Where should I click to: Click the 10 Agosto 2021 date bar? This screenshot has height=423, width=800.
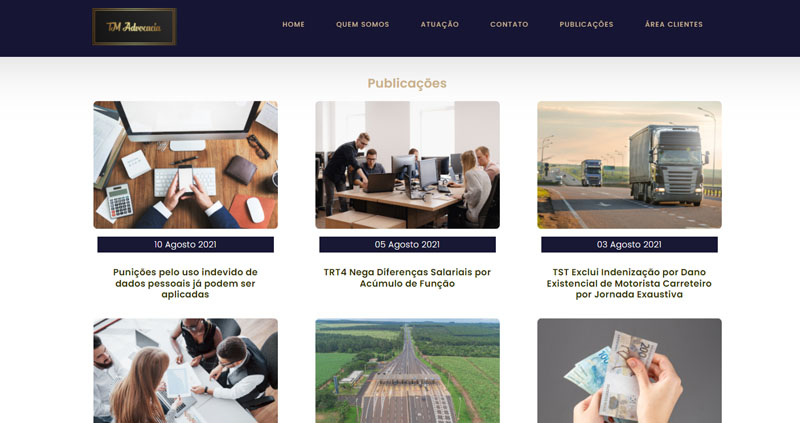click(186, 244)
